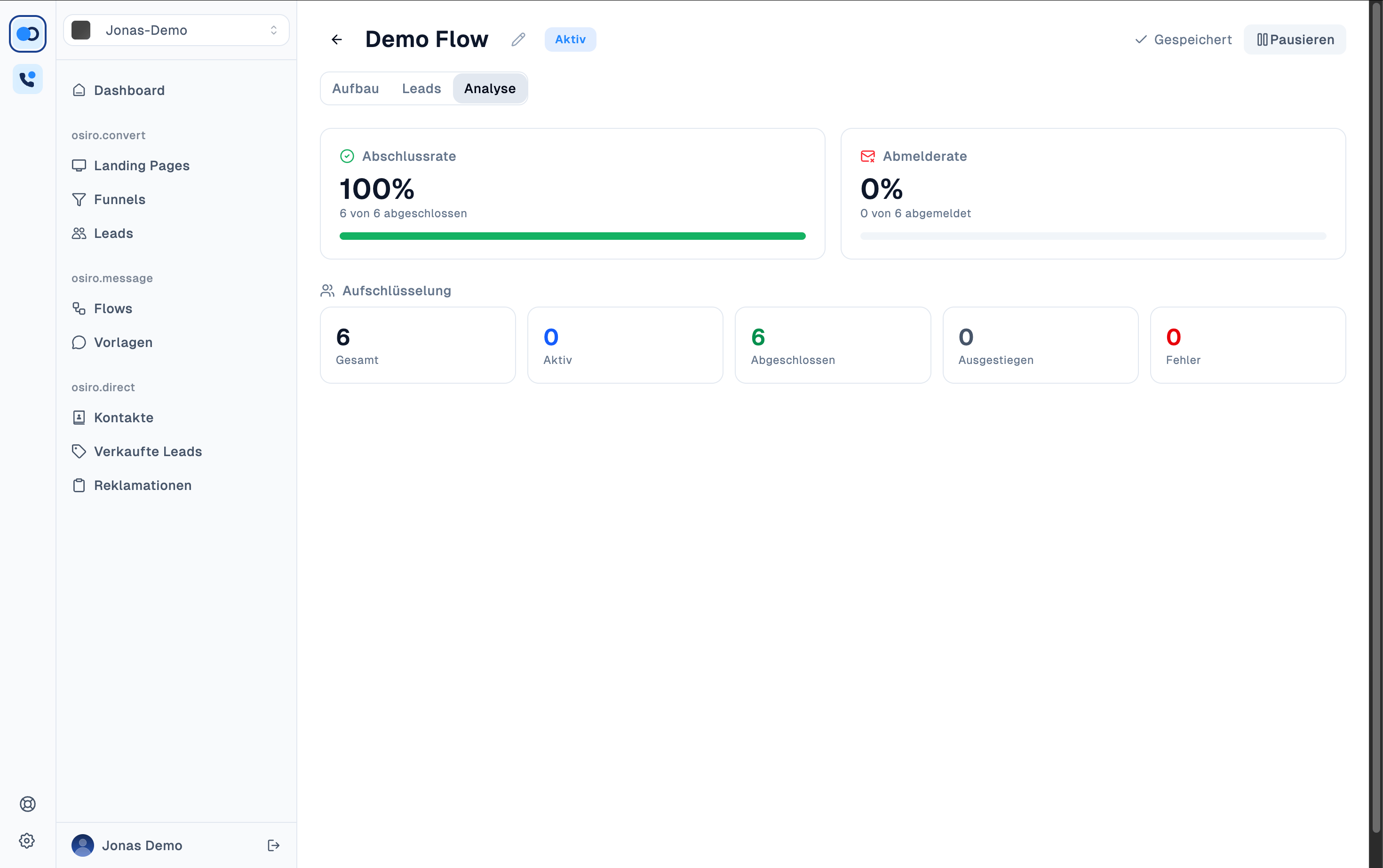Open Kontakte in sidebar

pos(176,418)
